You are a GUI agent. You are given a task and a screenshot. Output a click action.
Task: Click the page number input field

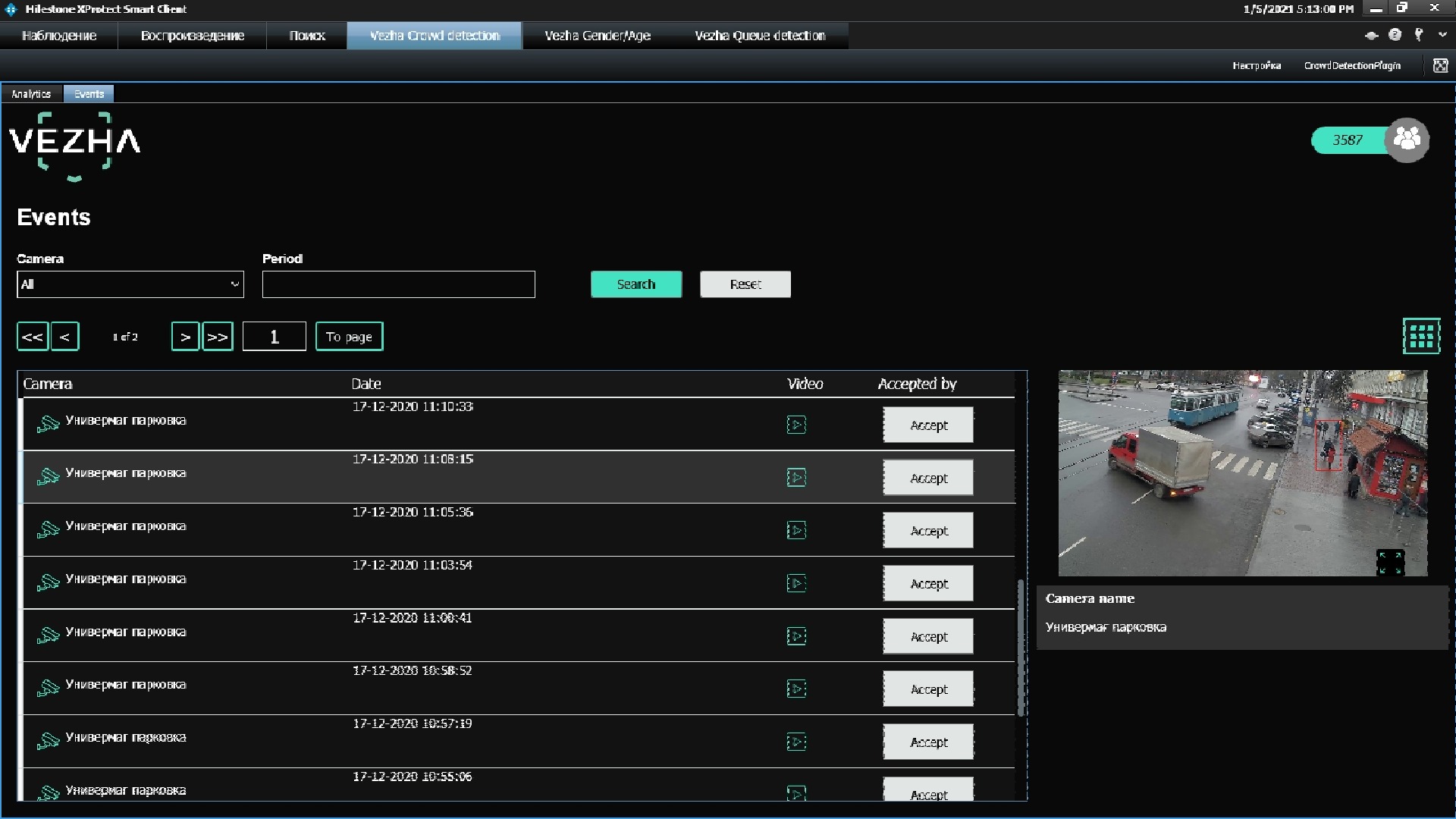click(x=275, y=337)
